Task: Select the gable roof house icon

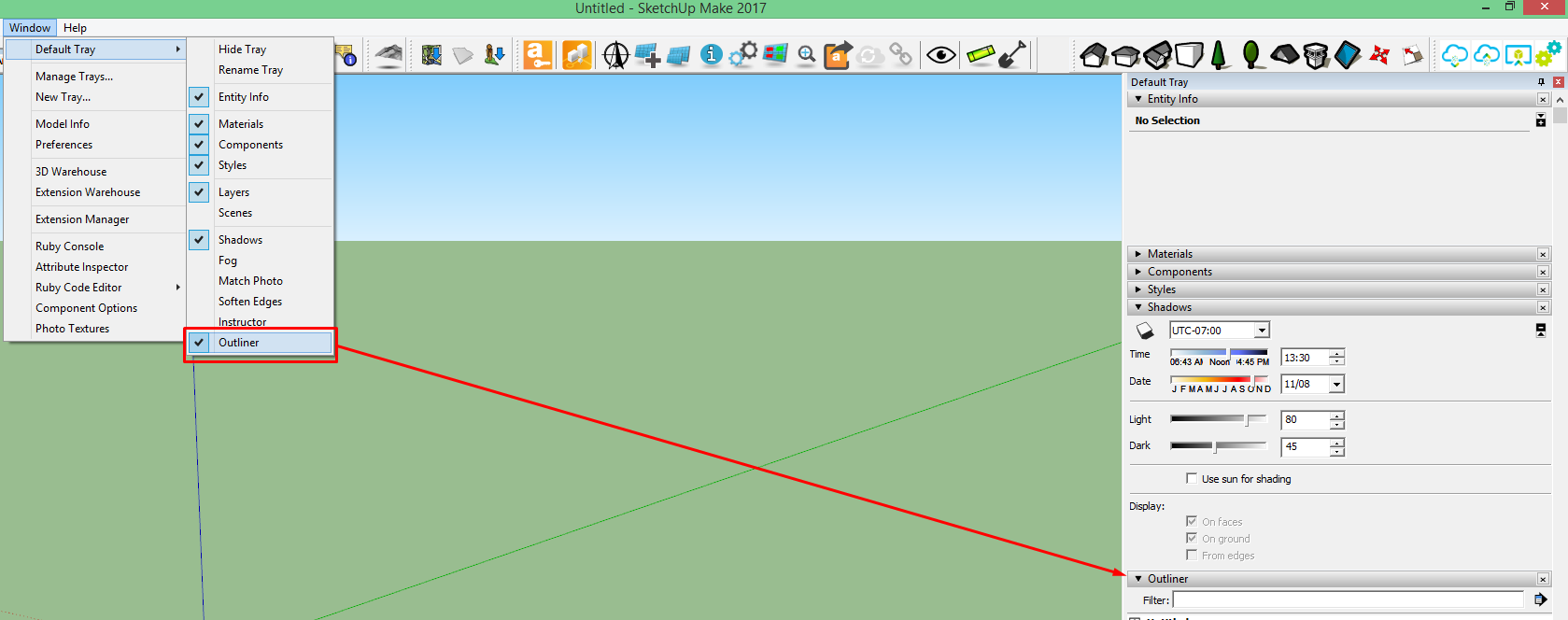Action: click(x=1094, y=55)
